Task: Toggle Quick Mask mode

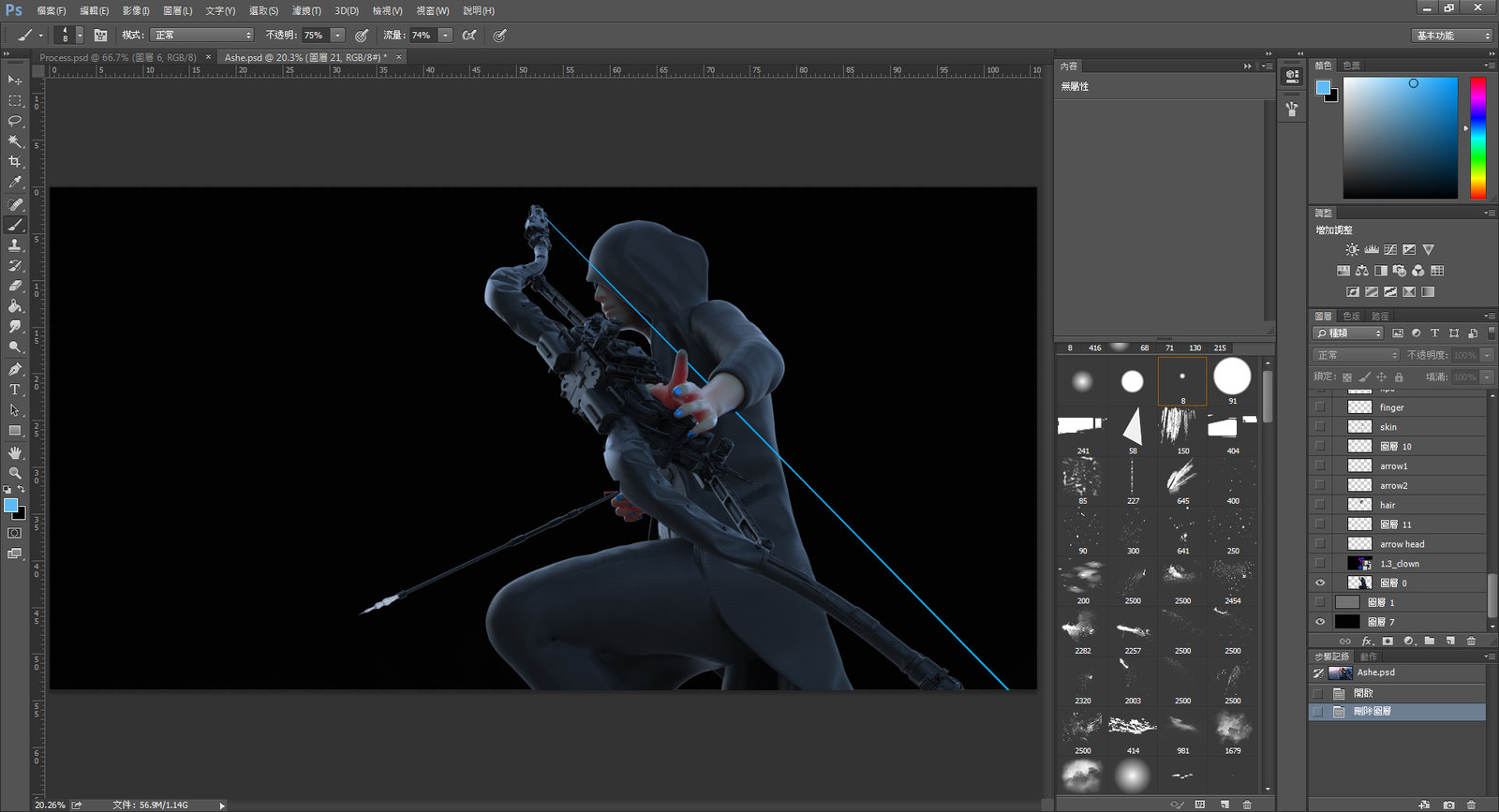Action: coord(15,533)
